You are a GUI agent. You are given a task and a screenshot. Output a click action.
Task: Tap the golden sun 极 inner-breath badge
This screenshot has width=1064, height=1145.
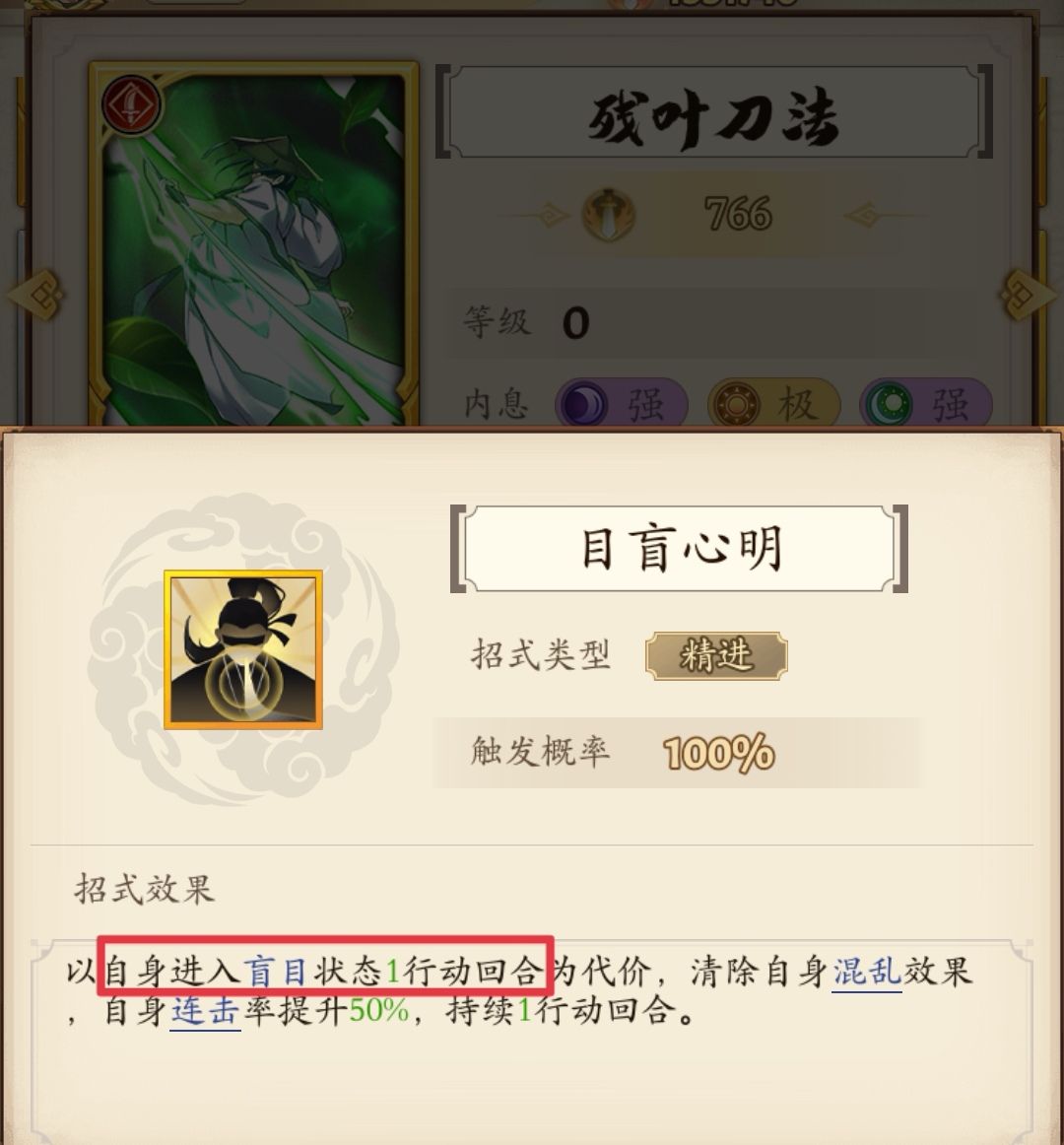(774, 403)
